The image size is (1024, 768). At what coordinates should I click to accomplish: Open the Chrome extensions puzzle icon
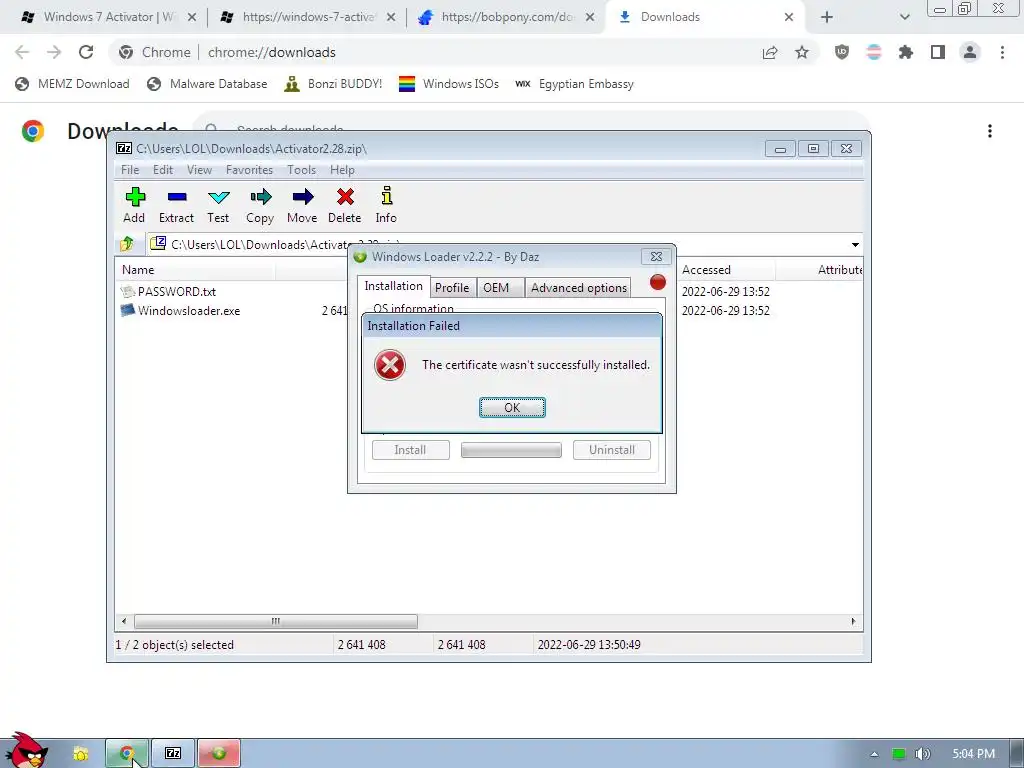coord(906,52)
